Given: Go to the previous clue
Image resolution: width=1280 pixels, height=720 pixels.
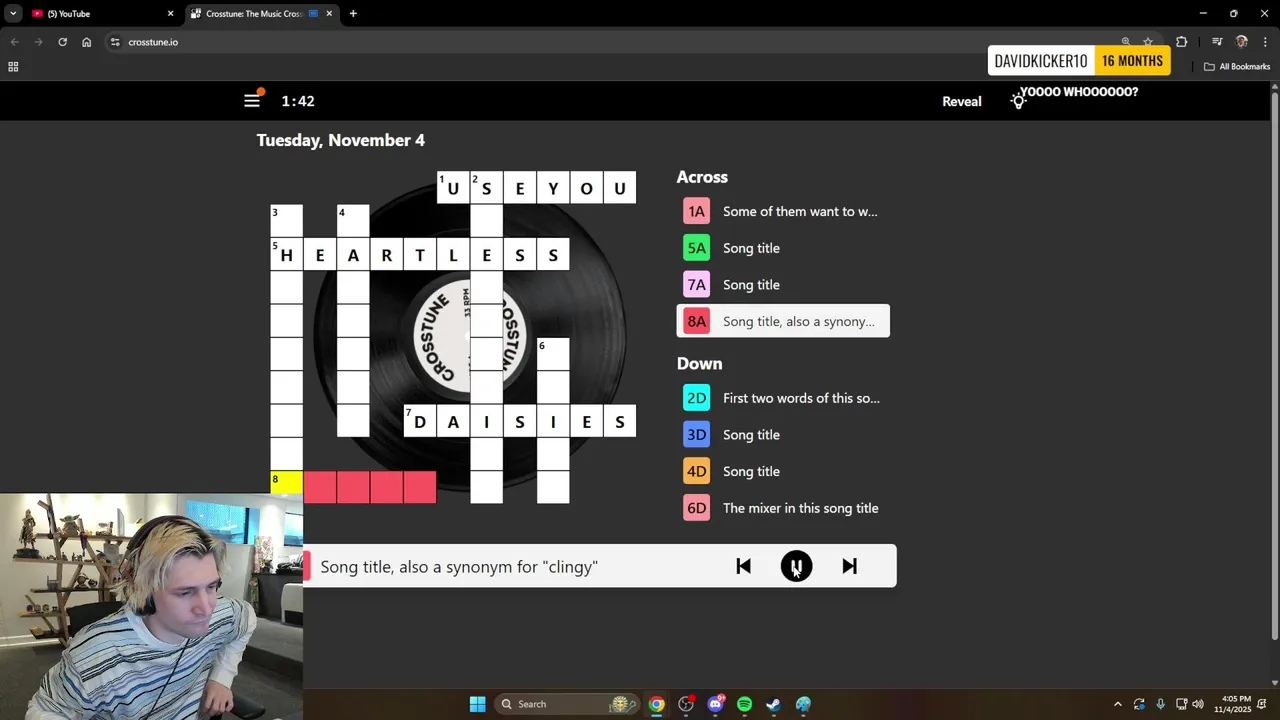Looking at the screenshot, I should pyautogui.click(x=743, y=566).
